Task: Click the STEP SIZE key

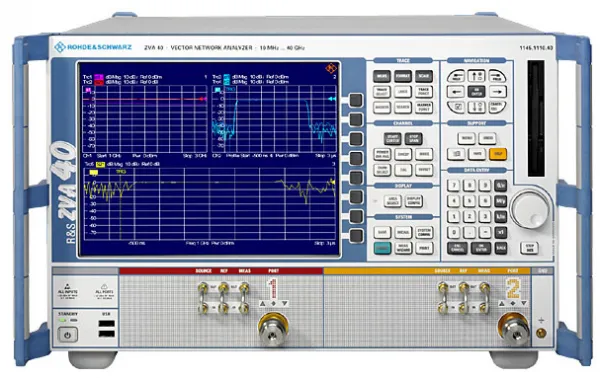Action: (x=530, y=248)
